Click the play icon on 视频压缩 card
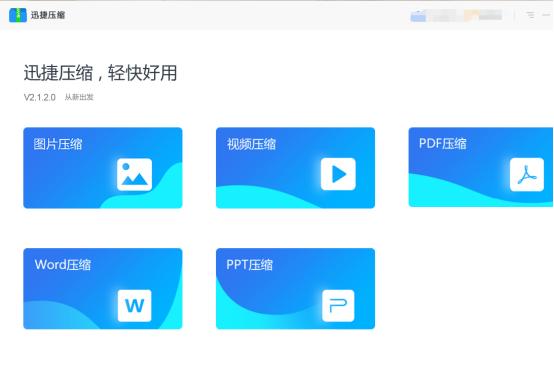The height and width of the screenshot is (376, 554). 338,174
